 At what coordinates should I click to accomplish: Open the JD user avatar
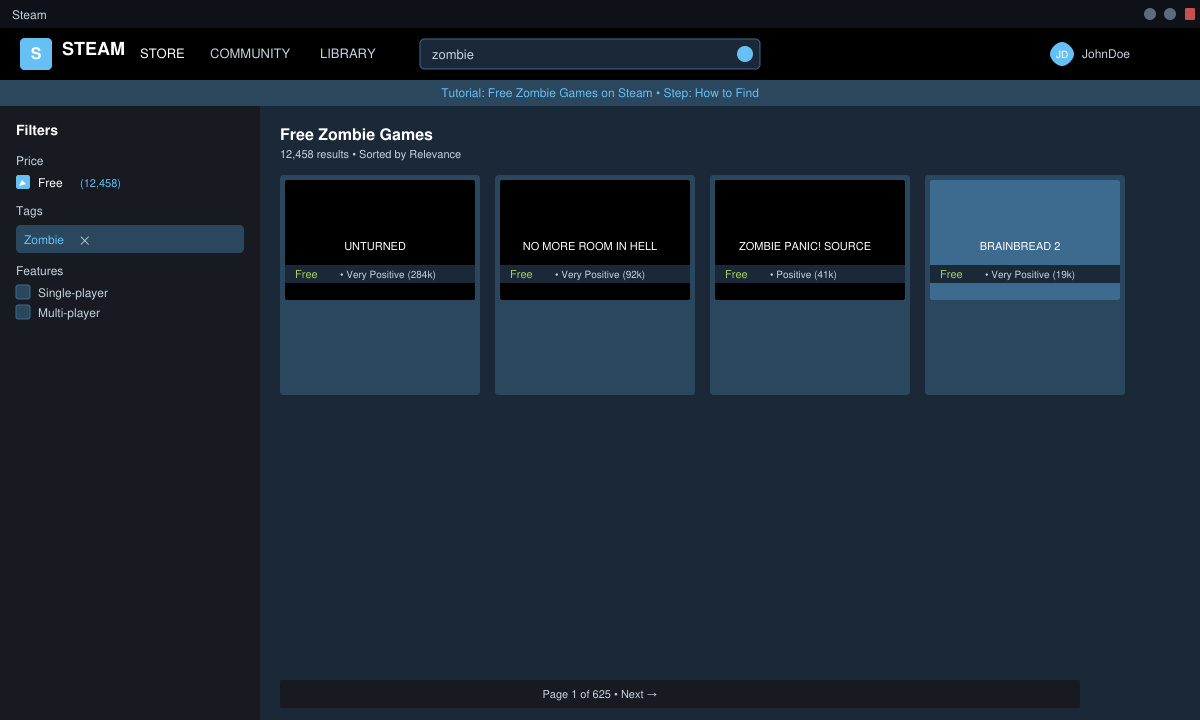pyautogui.click(x=1062, y=54)
